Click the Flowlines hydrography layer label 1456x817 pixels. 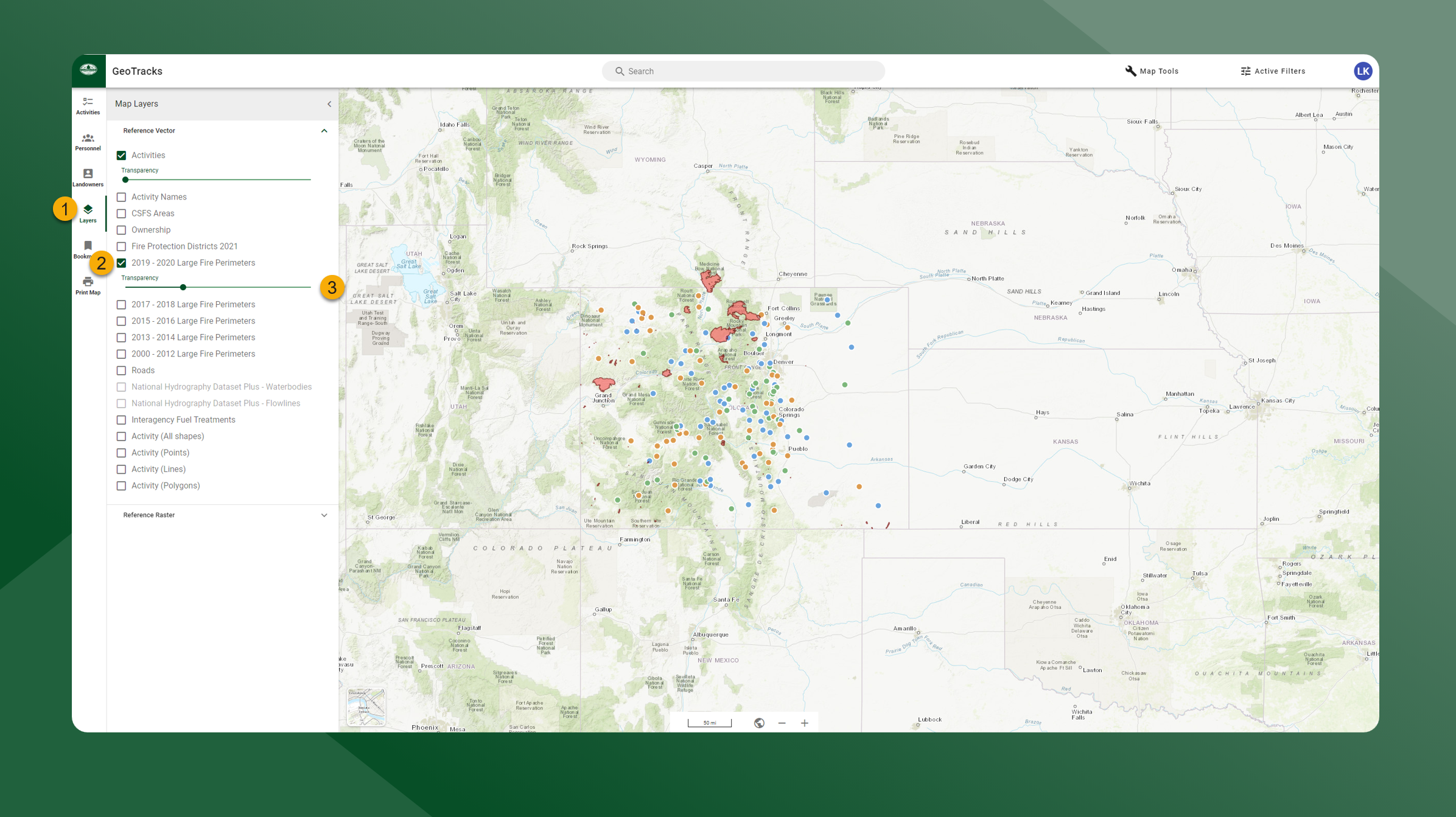215,403
